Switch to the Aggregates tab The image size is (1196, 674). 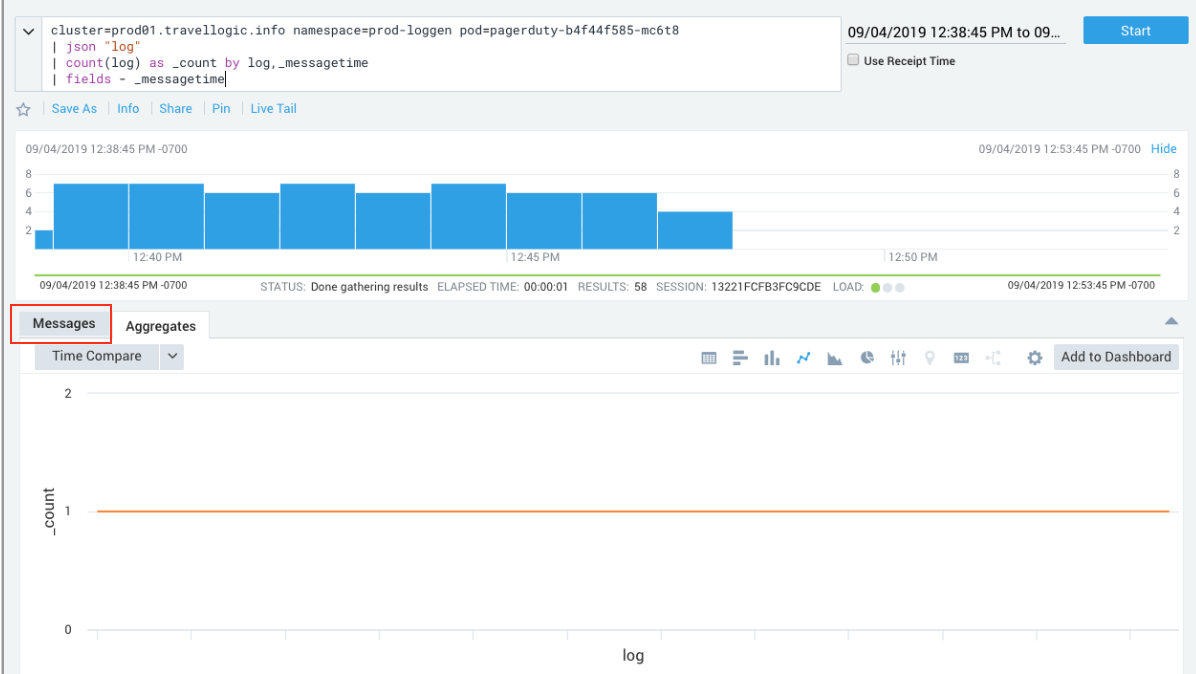click(161, 326)
